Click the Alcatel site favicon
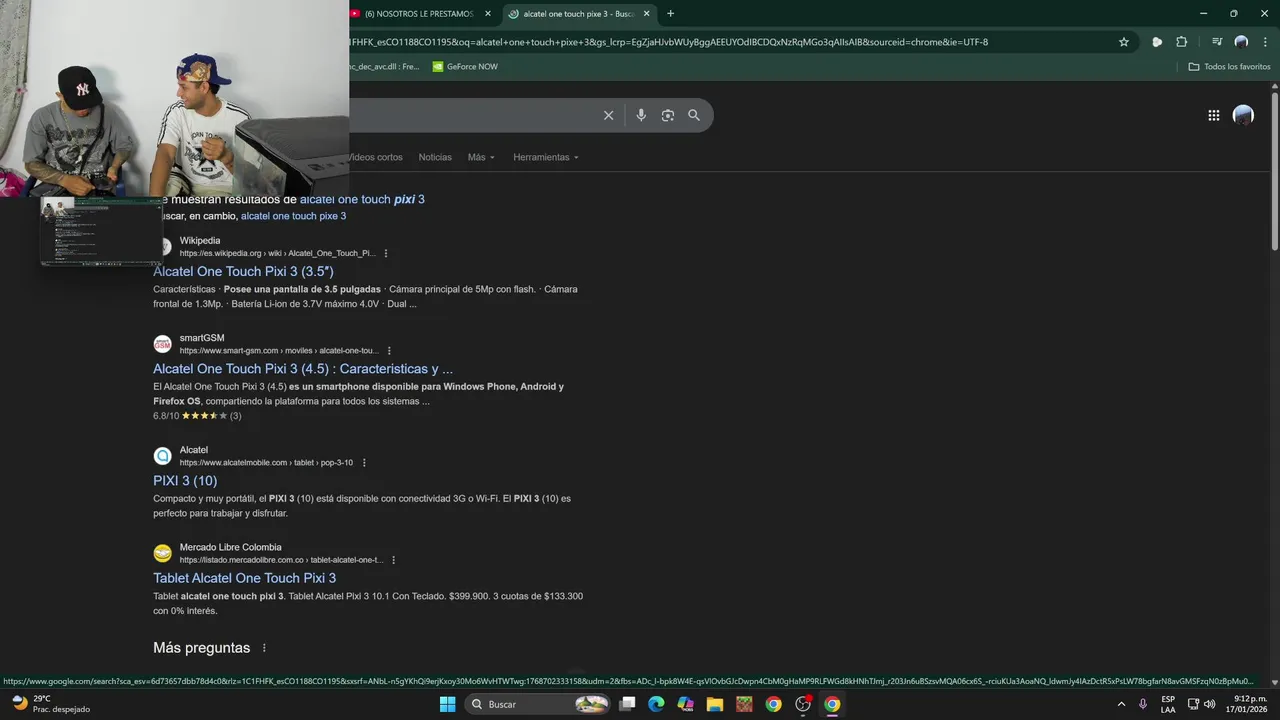This screenshot has height=720, width=1280. (162, 456)
